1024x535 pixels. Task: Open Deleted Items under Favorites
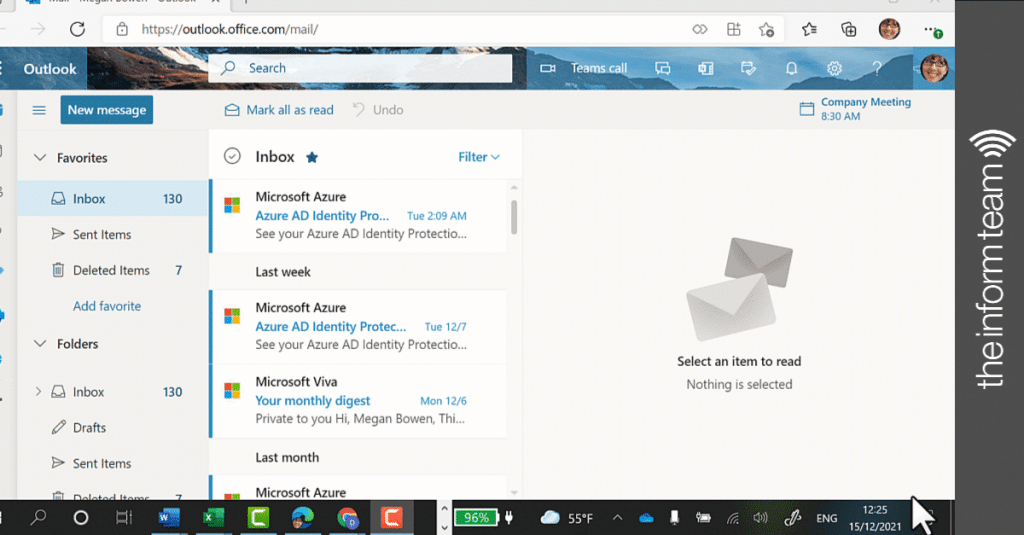pos(112,270)
